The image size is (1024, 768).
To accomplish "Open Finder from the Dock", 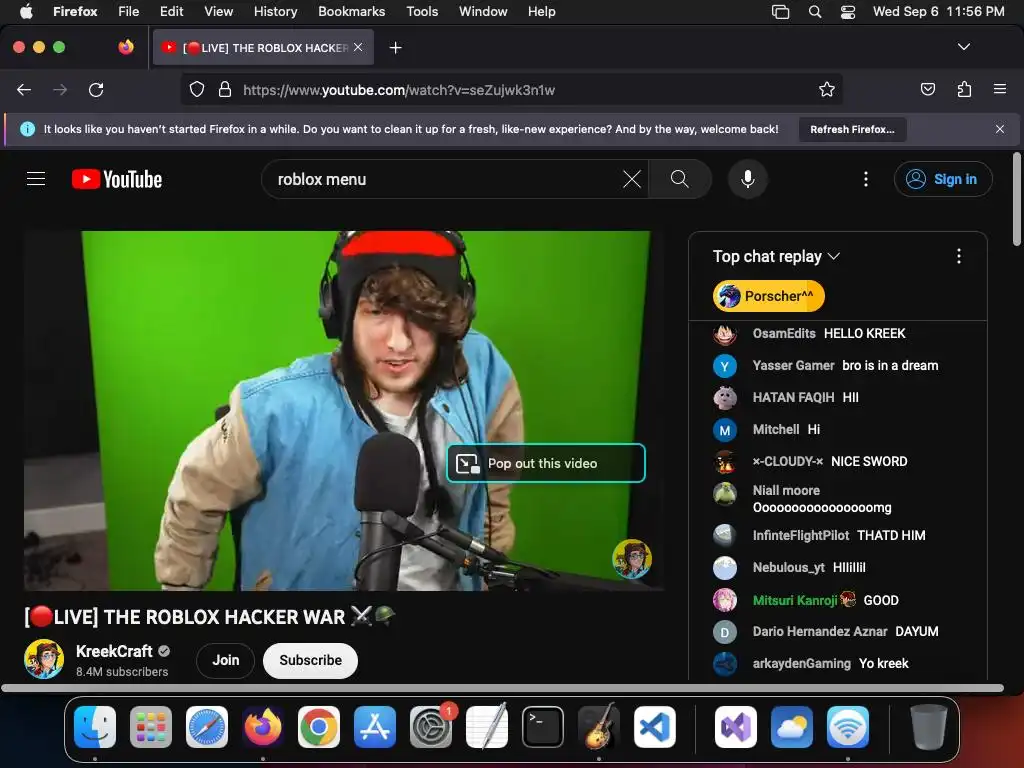I will 95,727.
